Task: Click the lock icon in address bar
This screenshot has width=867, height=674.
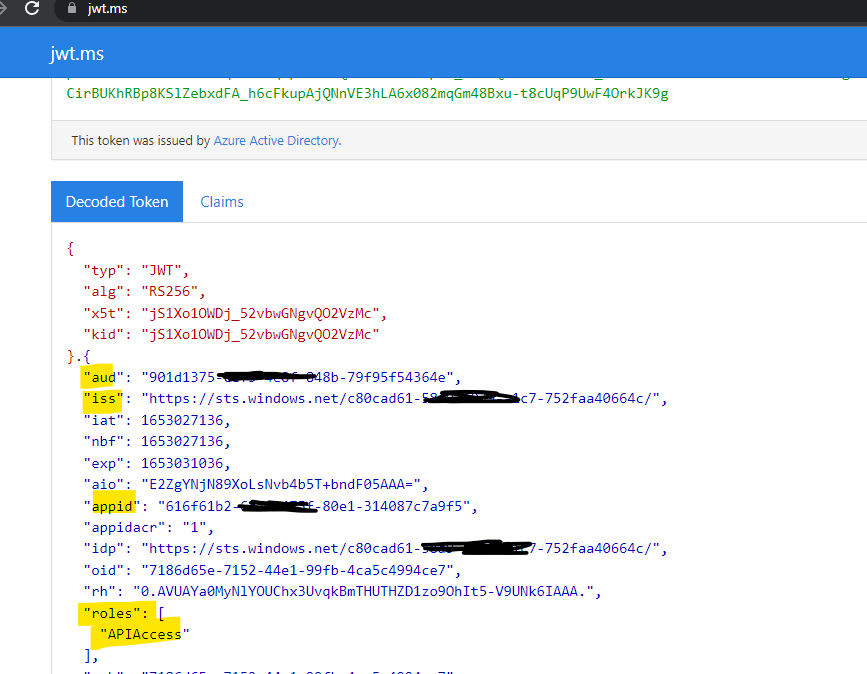Action: tap(72, 8)
